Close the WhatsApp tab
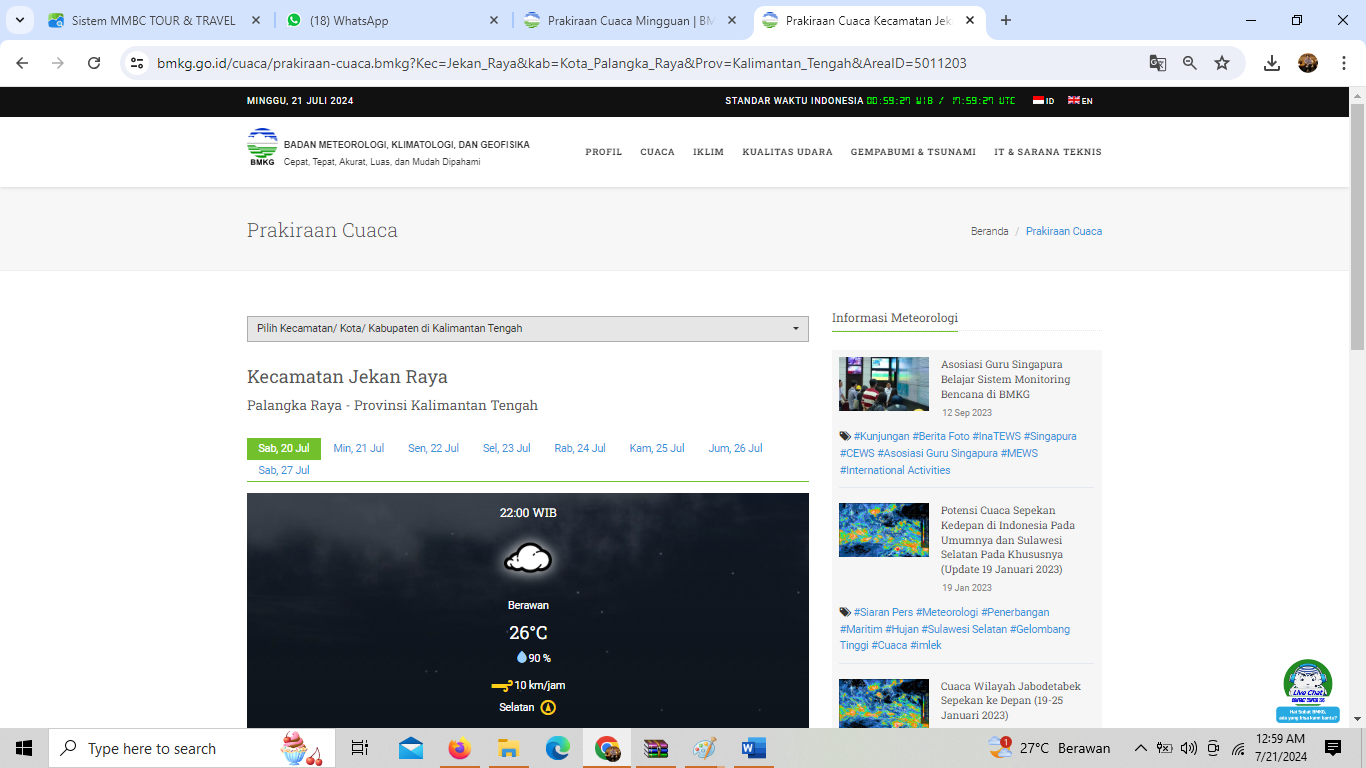Image resolution: width=1366 pixels, height=768 pixels. pyautogui.click(x=494, y=20)
